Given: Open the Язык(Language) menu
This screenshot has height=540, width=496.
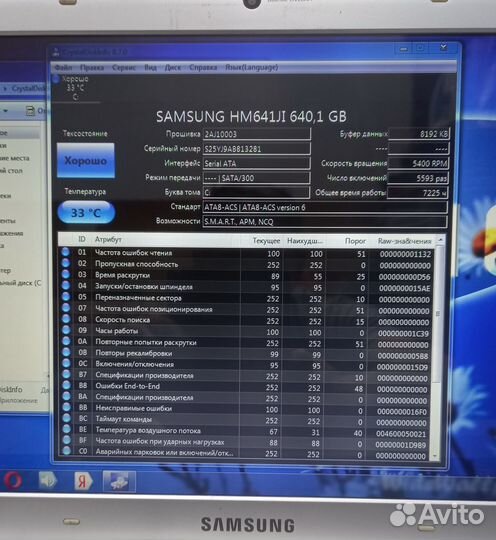Looking at the screenshot, I should 251,68.
